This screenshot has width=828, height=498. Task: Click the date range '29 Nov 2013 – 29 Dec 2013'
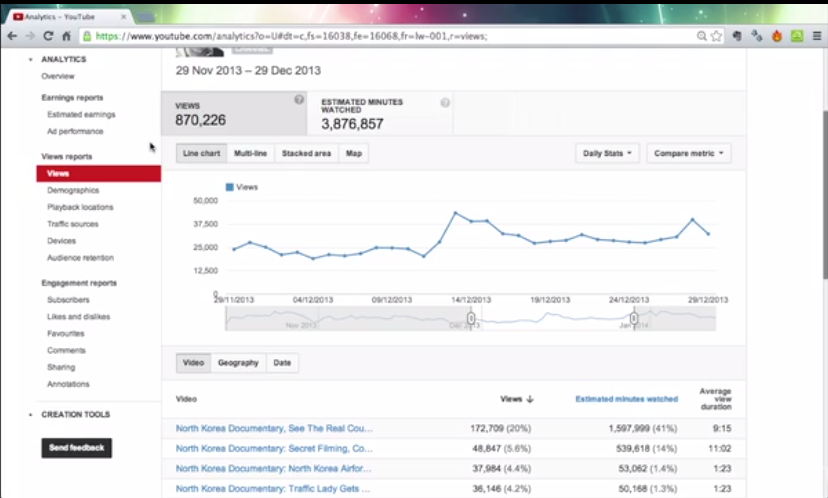(248, 71)
